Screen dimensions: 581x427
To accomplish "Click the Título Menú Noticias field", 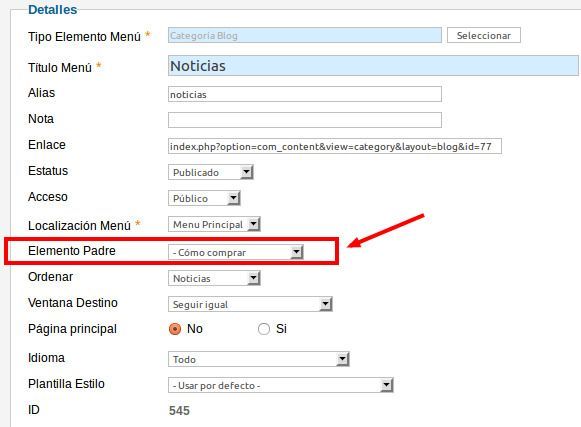I will (x=373, y=66).
